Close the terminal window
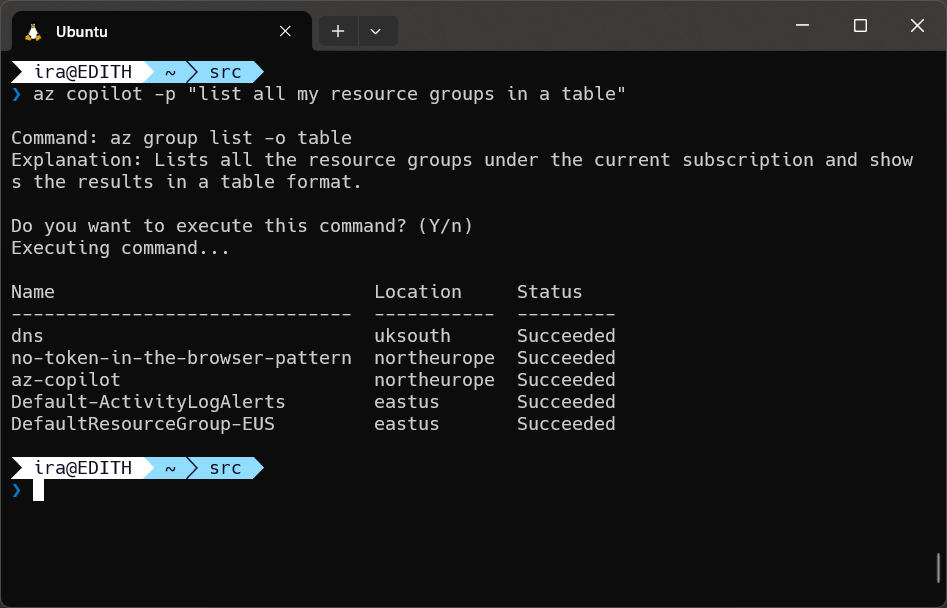947x608 pixels. coord(917,25)
